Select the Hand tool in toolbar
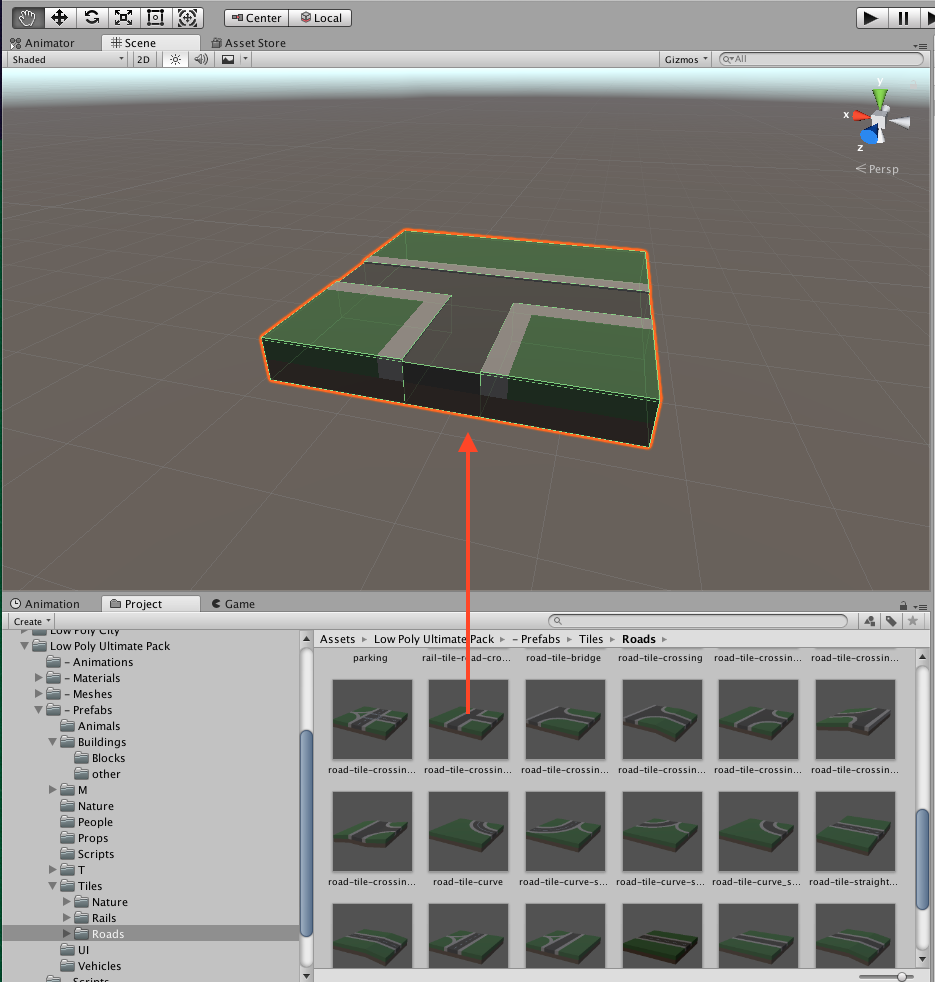The width and height of the screenshot is (935, 982). coord(27,17)
